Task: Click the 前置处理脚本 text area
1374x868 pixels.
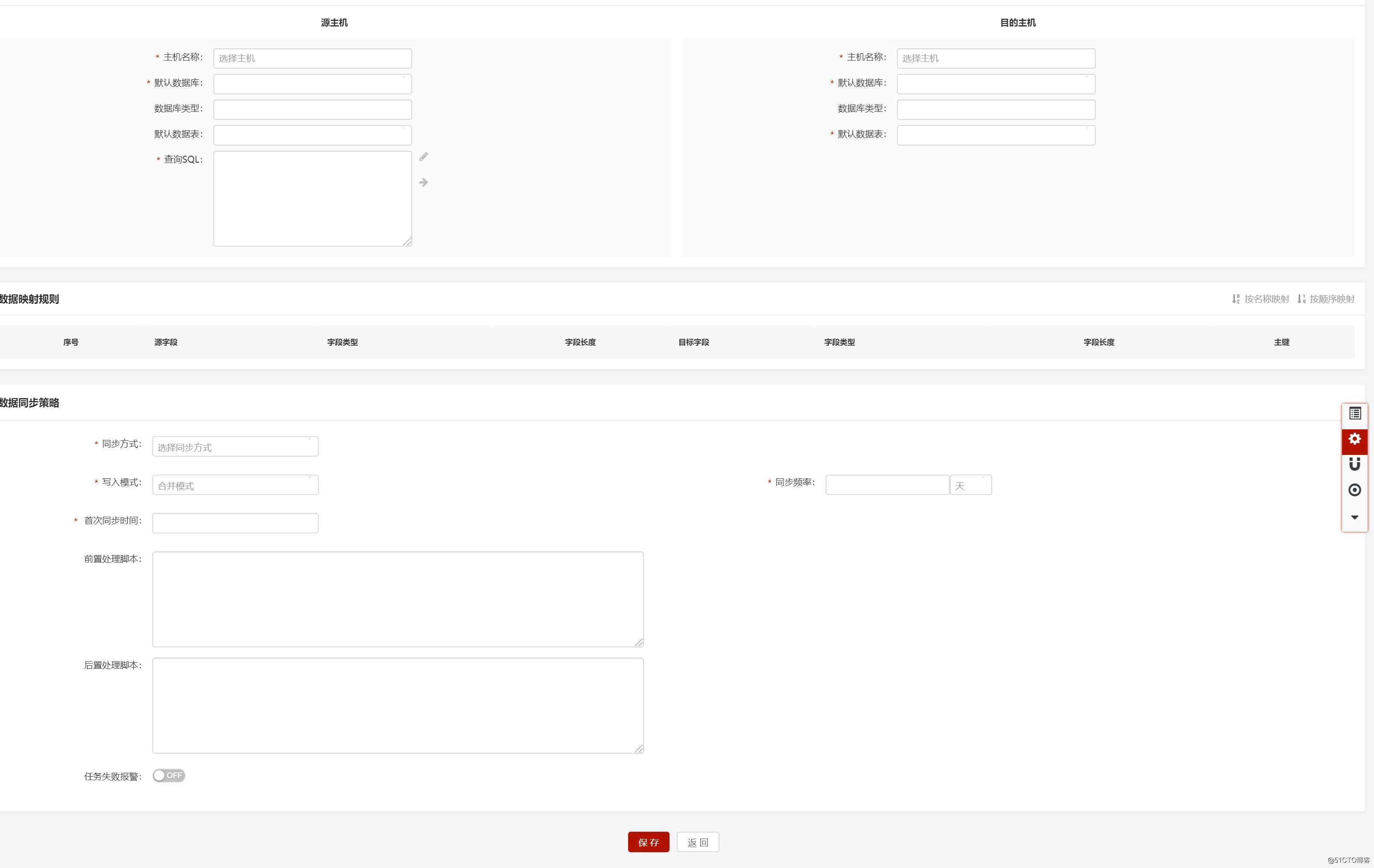Action: pos(398,599)
